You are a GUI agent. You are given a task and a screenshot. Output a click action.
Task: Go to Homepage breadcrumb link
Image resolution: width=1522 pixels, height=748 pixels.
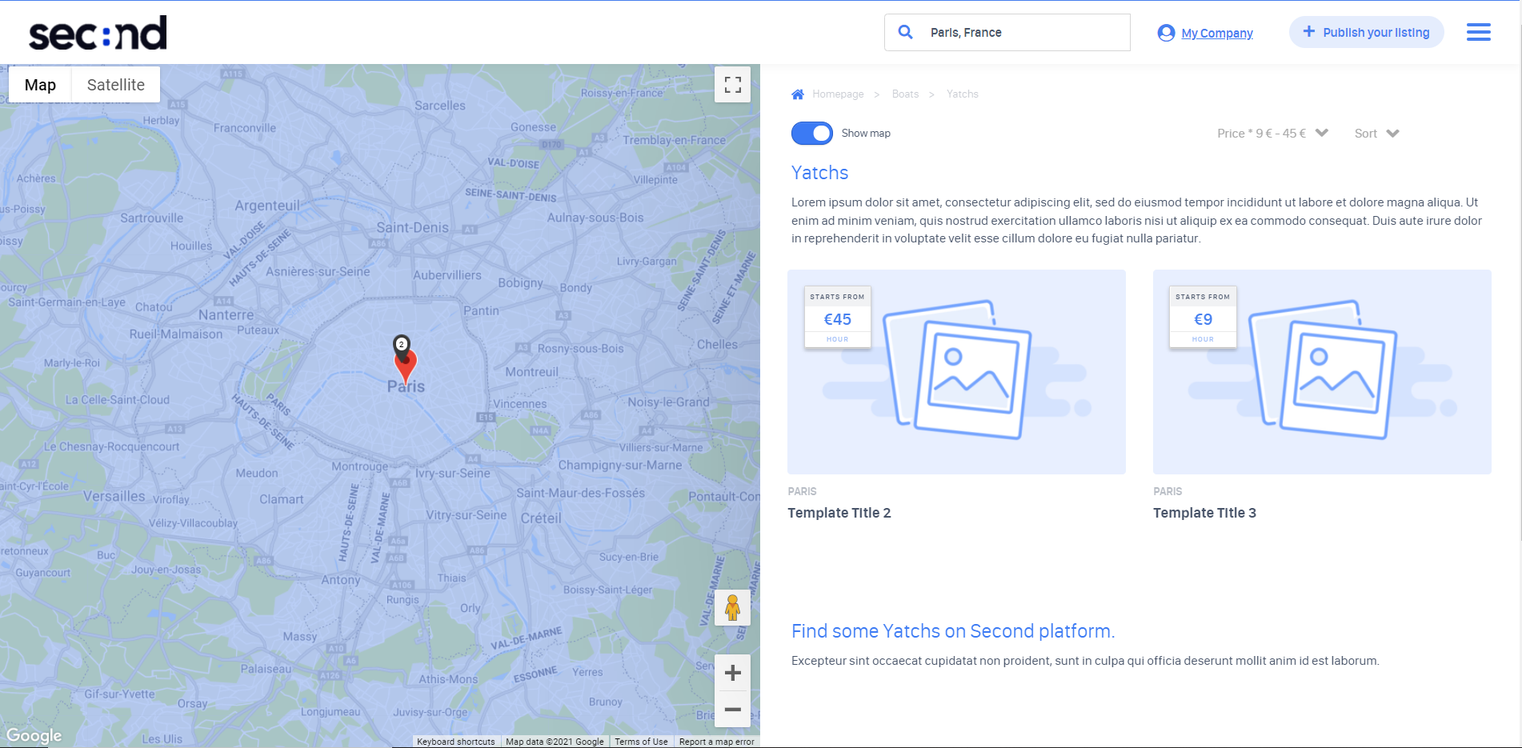pyautogui.click(x=838, y=94)
